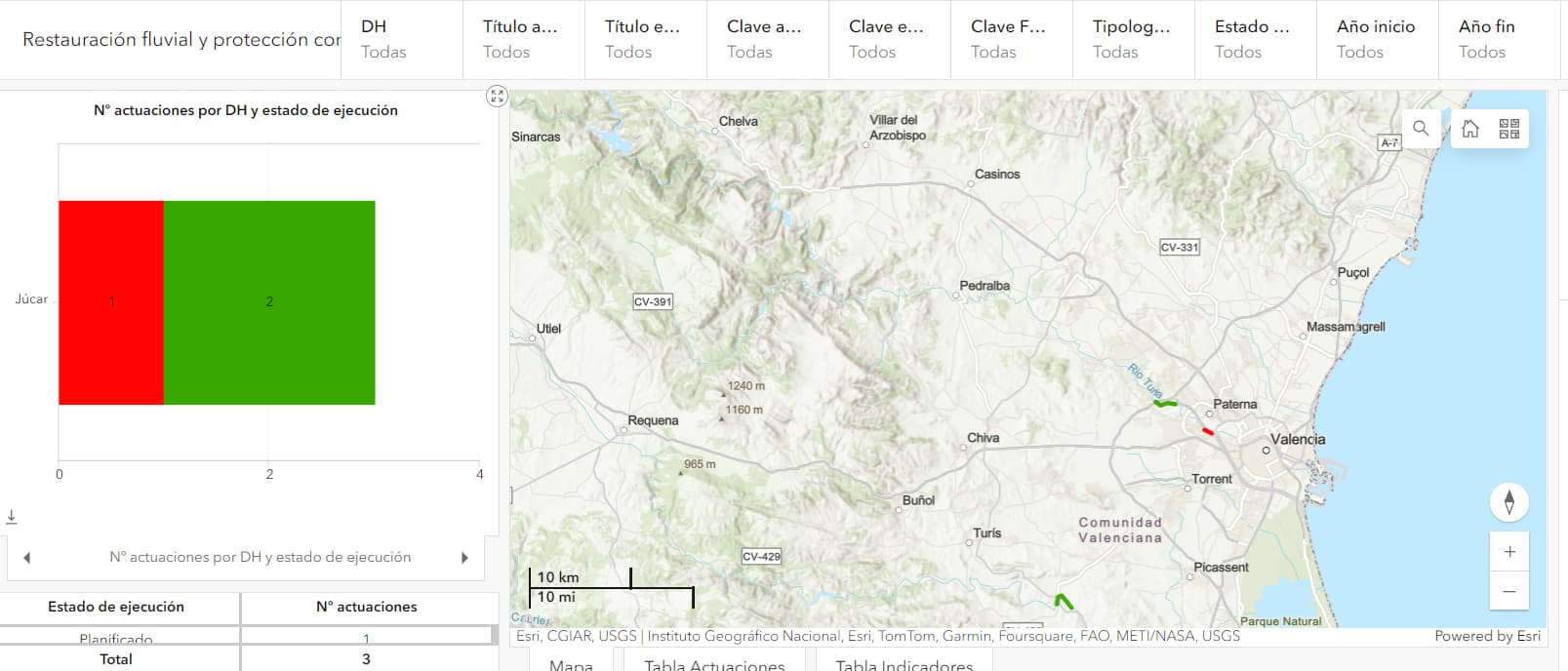Viewport: 1568px width, 671px height.
Task: Zoom in on the map
Action: click(x=1508, y=552)
